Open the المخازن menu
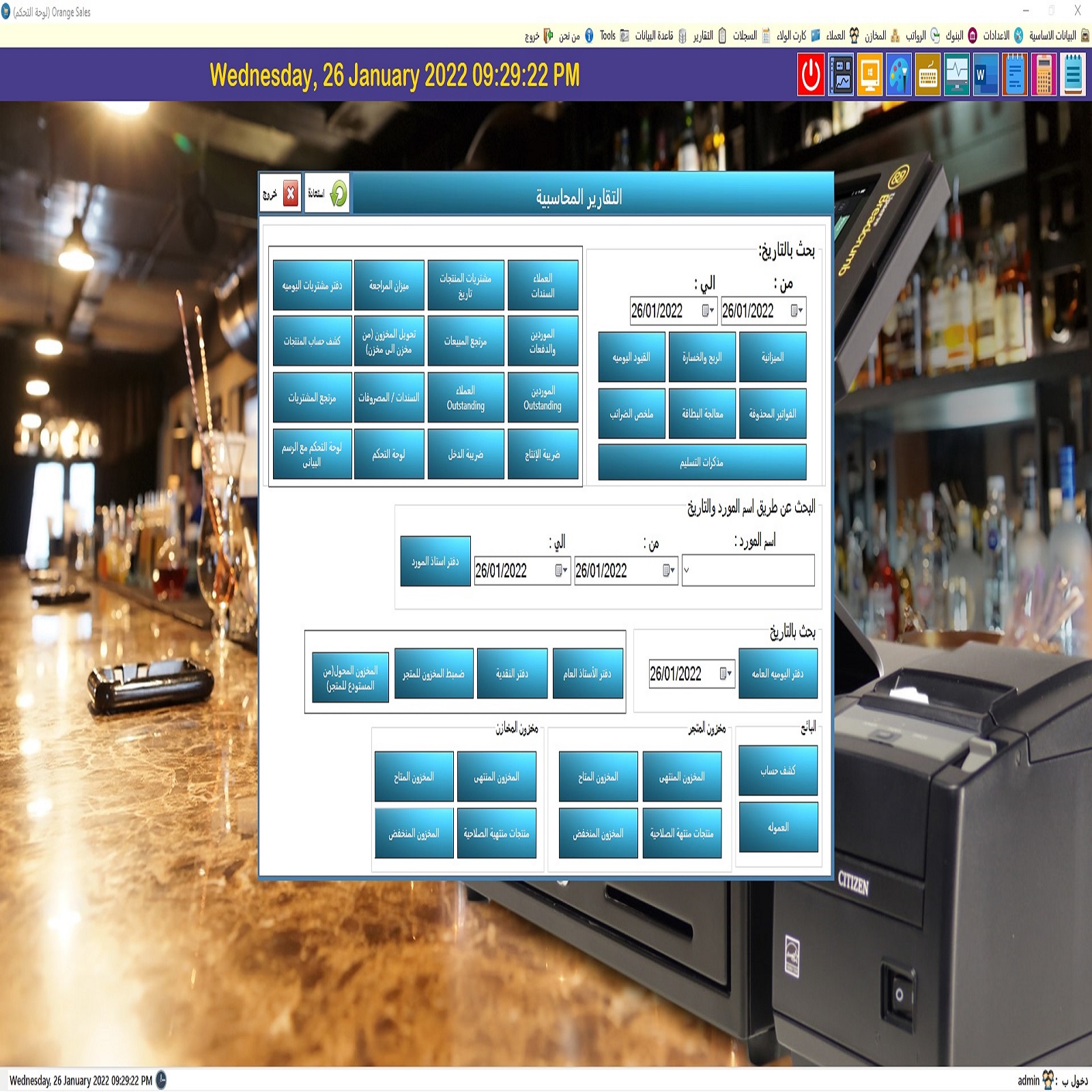Viewport: 1092px width, 1092px height. 875,35
